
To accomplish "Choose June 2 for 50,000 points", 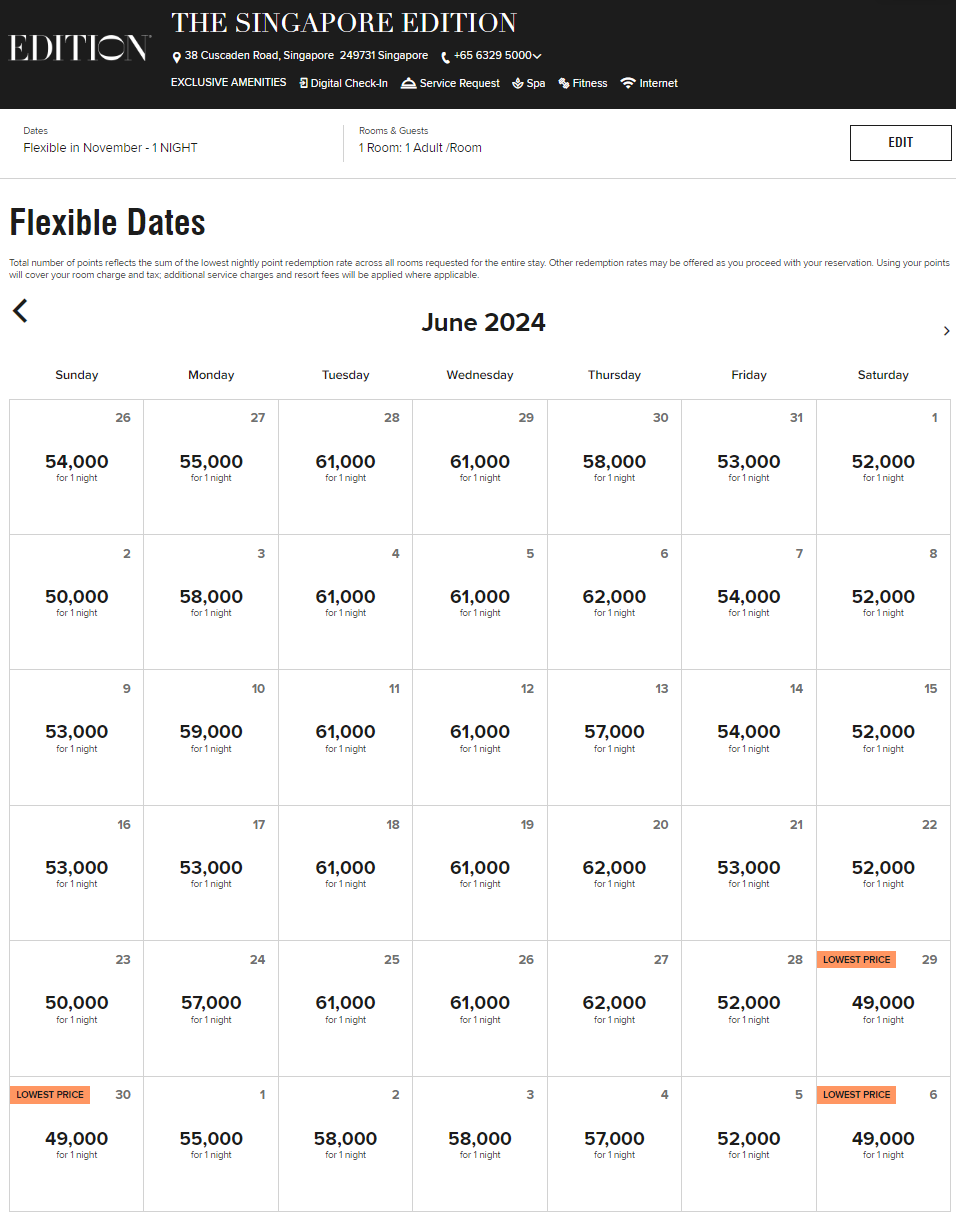I will [x=77, y=602].
